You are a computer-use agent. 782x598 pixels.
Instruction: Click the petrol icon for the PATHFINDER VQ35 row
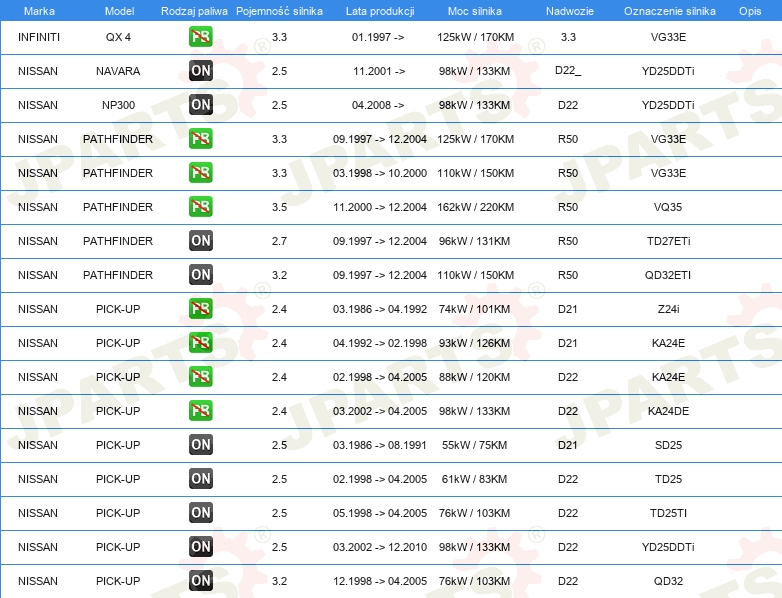click(200, 207)
